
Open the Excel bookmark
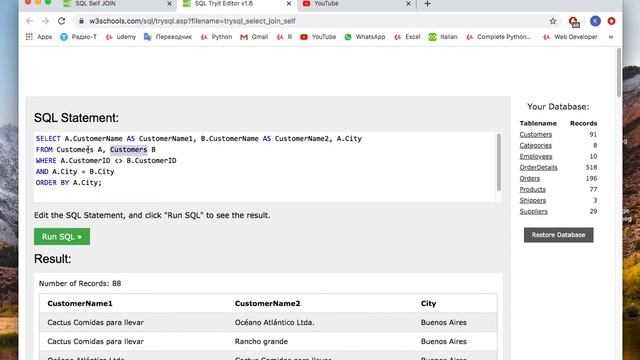pyautogui.click(x=407, y=37)
